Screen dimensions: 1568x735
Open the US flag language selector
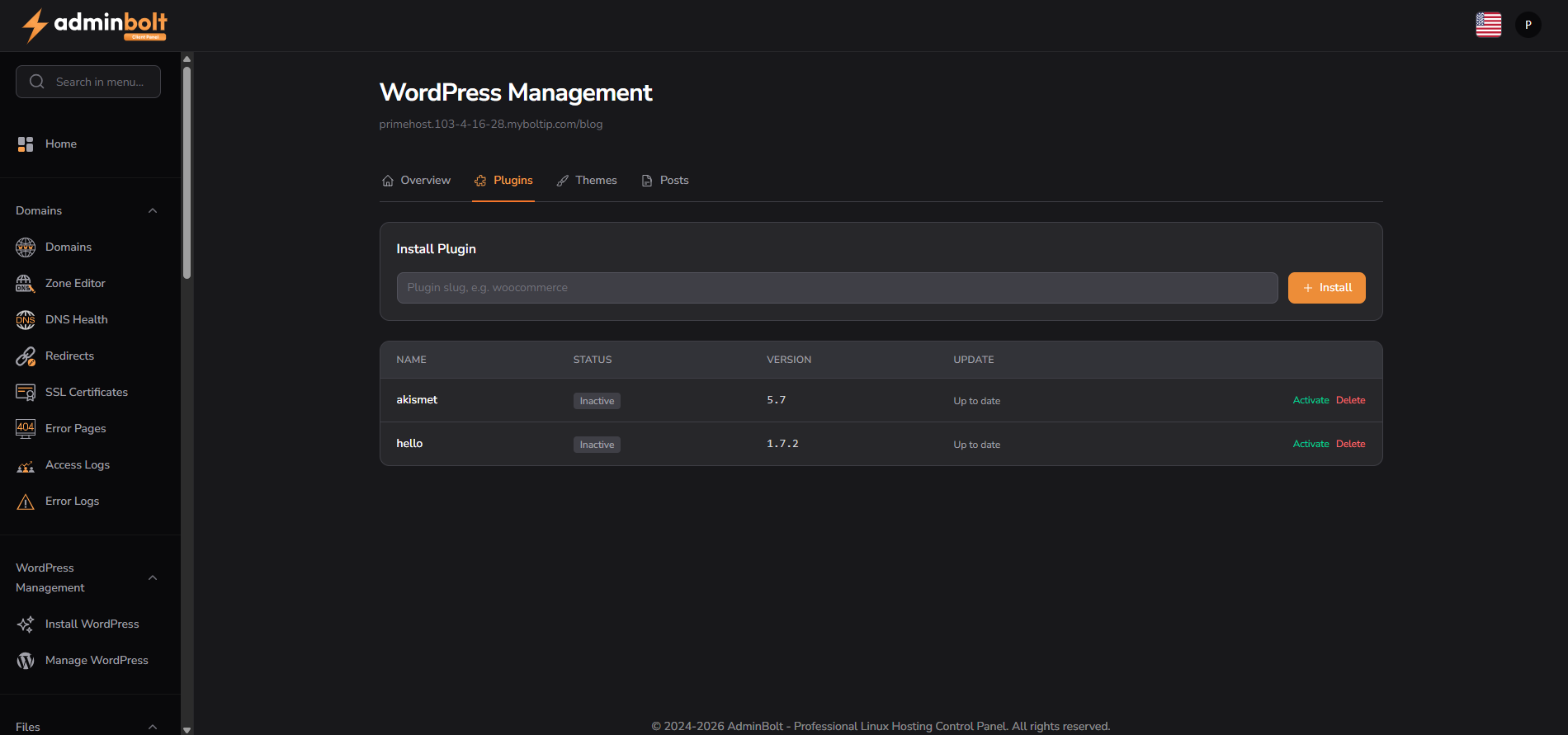click(x=1489, y=25)
